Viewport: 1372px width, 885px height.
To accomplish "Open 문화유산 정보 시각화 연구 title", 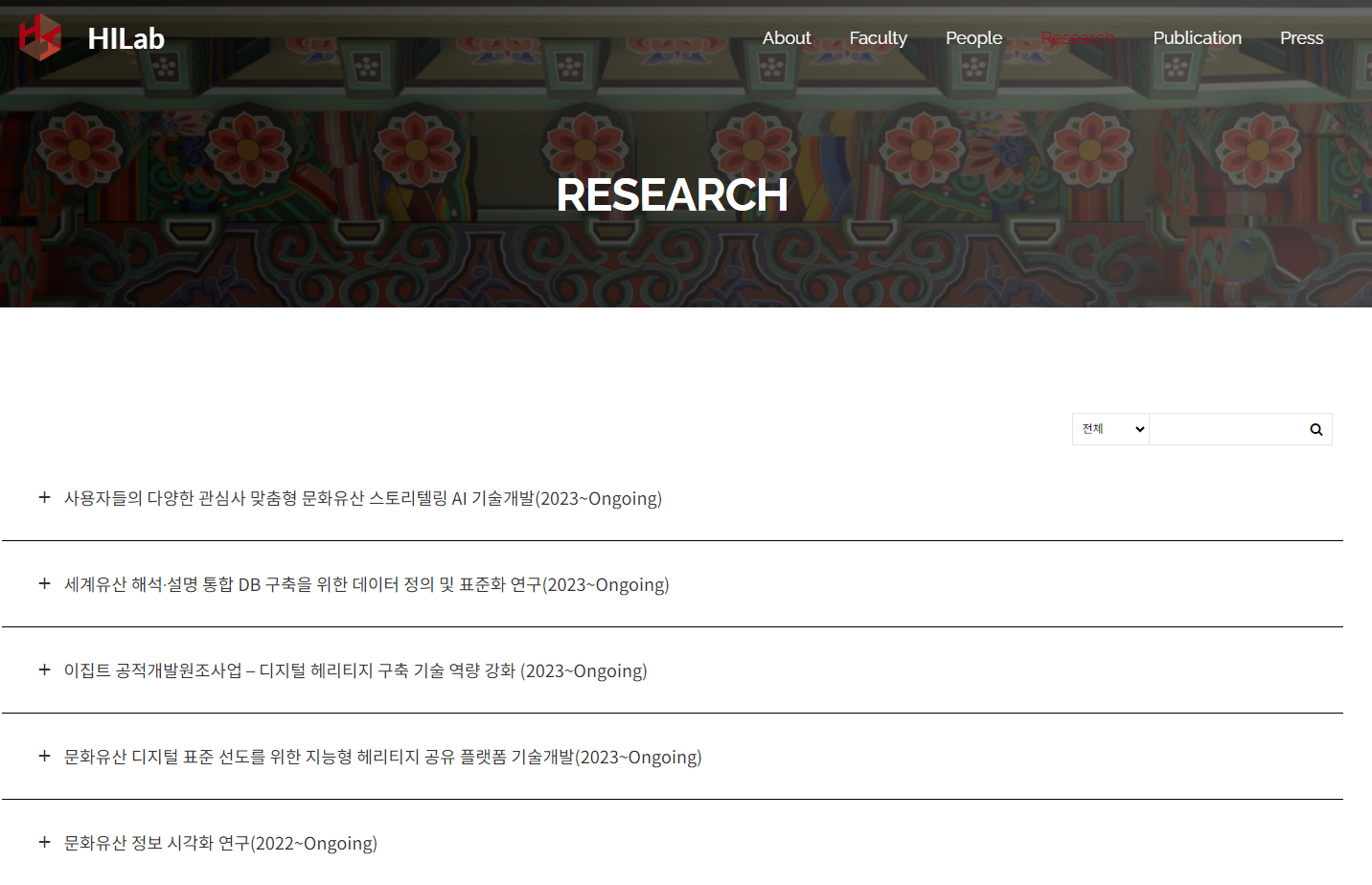I will point(220,843).
